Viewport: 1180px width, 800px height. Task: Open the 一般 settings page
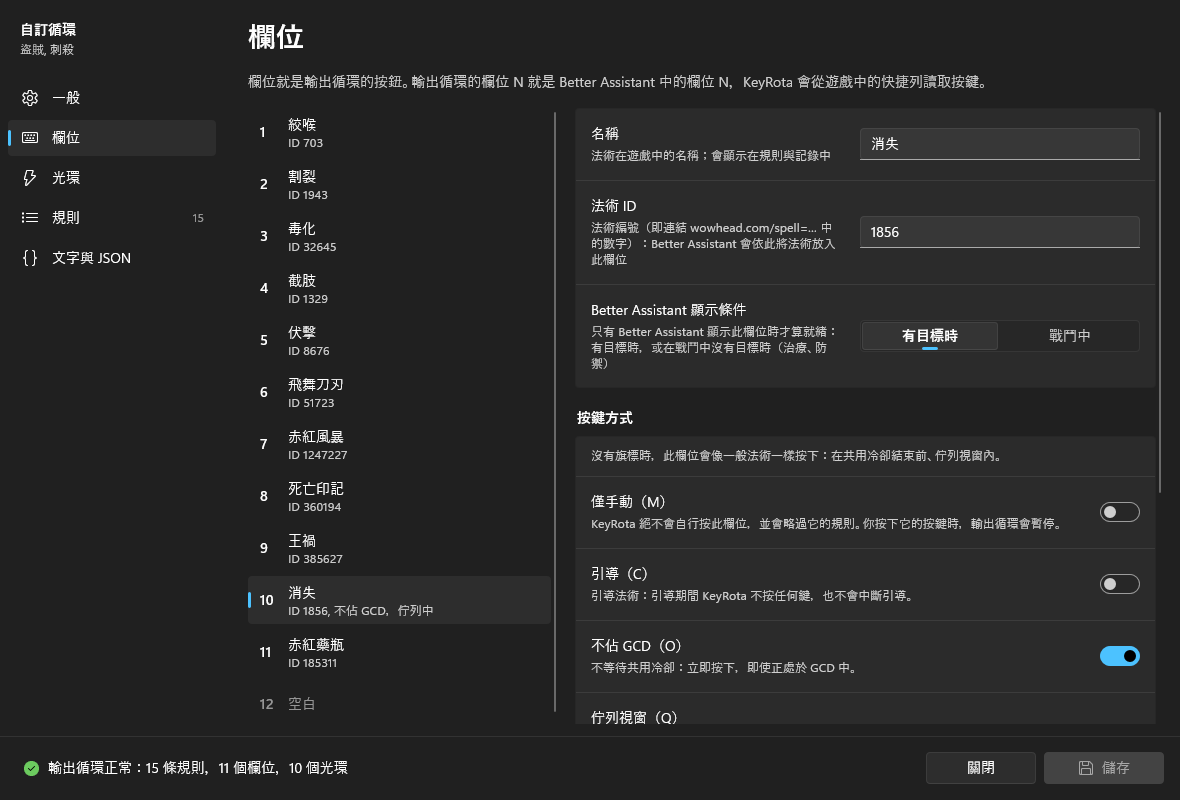tap(111, 98)
